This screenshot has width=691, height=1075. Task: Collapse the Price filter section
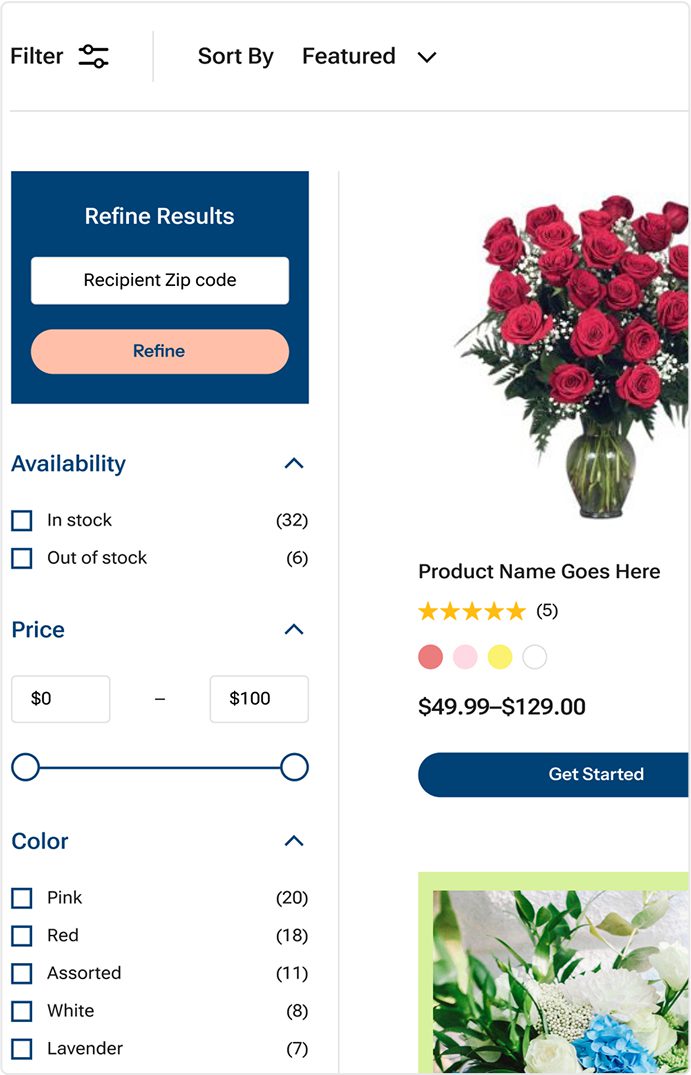click(293, 630)
